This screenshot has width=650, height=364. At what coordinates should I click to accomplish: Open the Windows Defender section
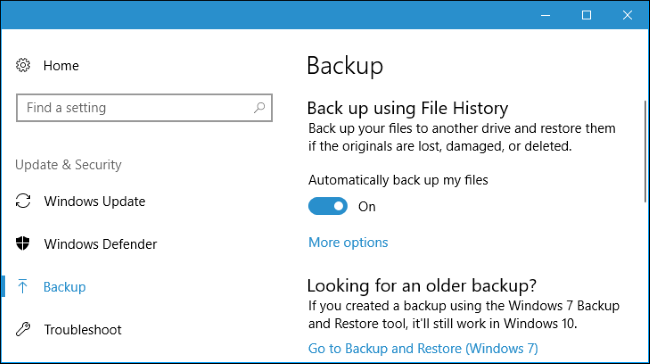[x=100, y=244]
